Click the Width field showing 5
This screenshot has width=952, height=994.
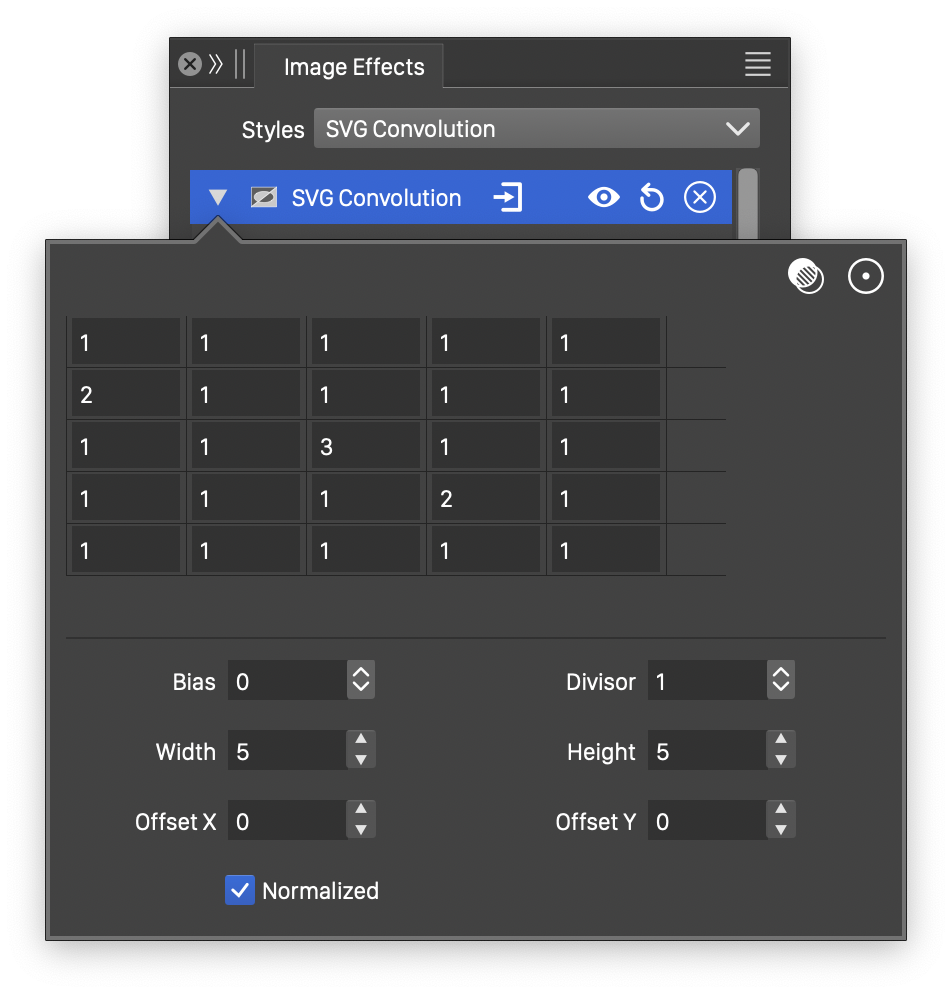coord(286,751)
